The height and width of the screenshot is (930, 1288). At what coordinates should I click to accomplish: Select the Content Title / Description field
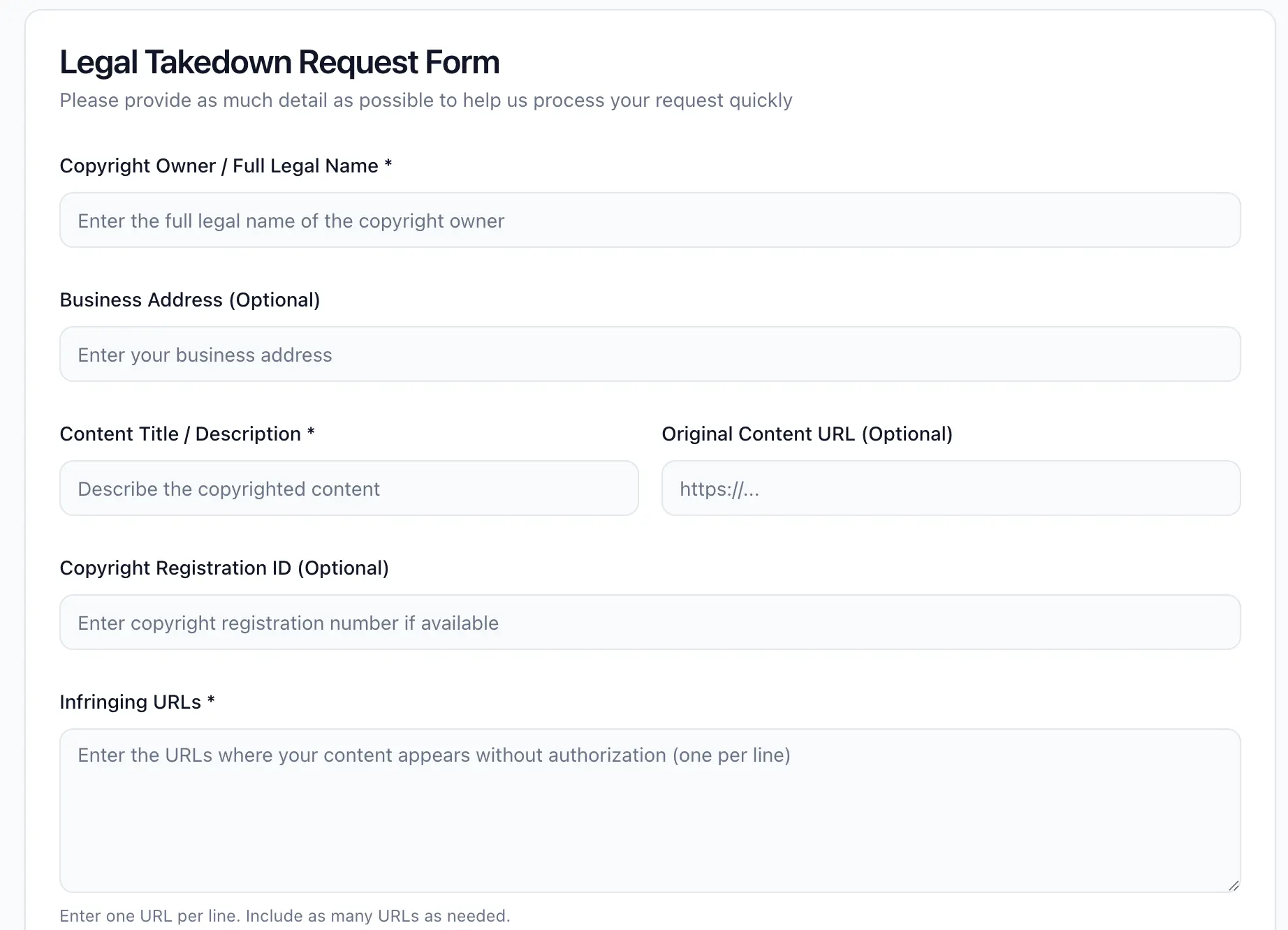pyautogui.click(x=349, y=488)
